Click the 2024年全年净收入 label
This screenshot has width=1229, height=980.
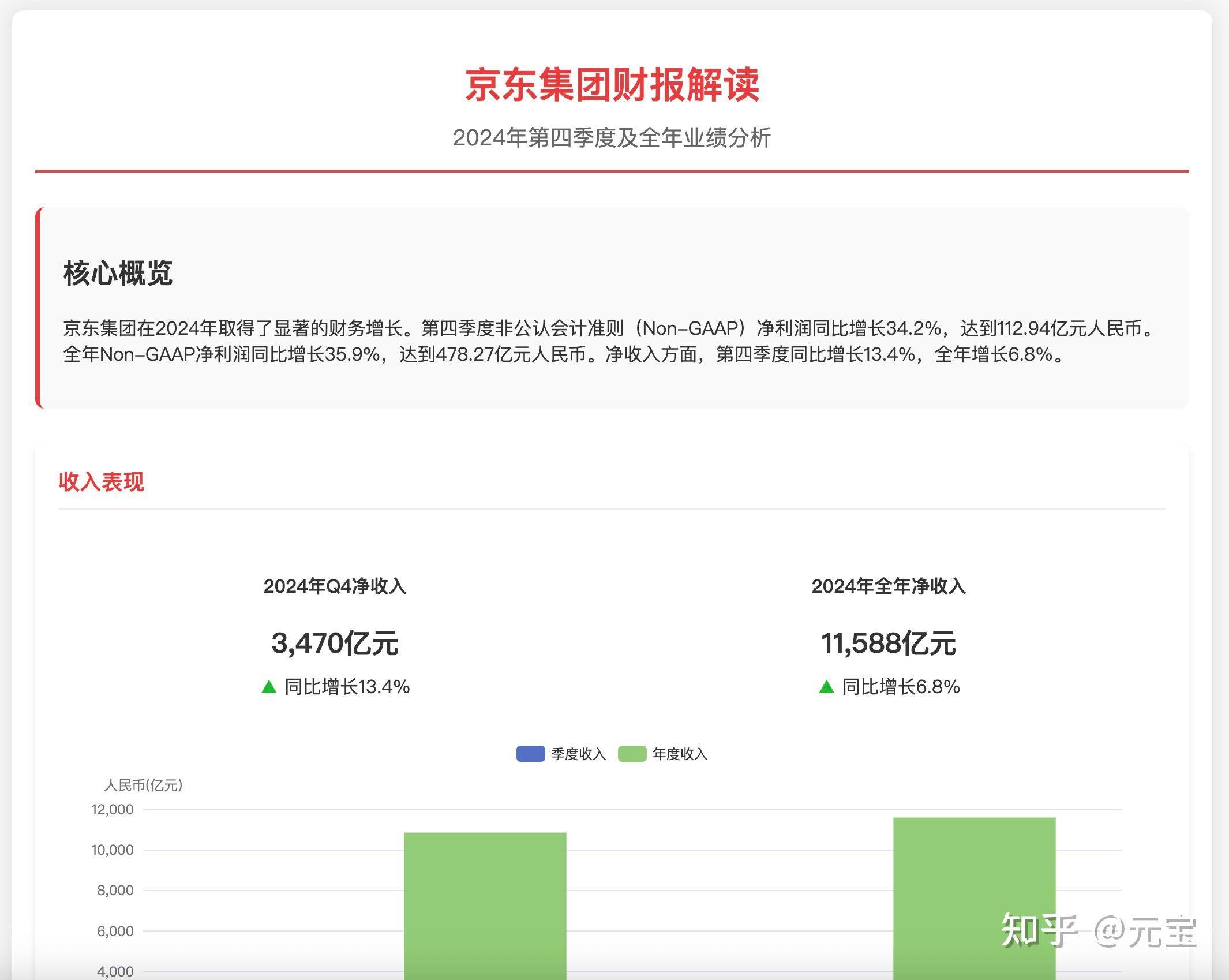coord(889,586)
